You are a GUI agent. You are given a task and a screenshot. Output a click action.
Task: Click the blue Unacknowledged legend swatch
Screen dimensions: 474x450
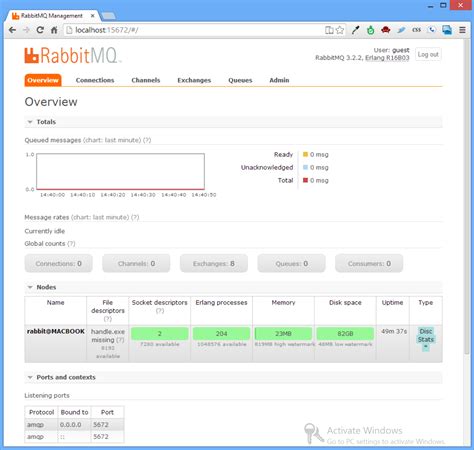point(305,167)
